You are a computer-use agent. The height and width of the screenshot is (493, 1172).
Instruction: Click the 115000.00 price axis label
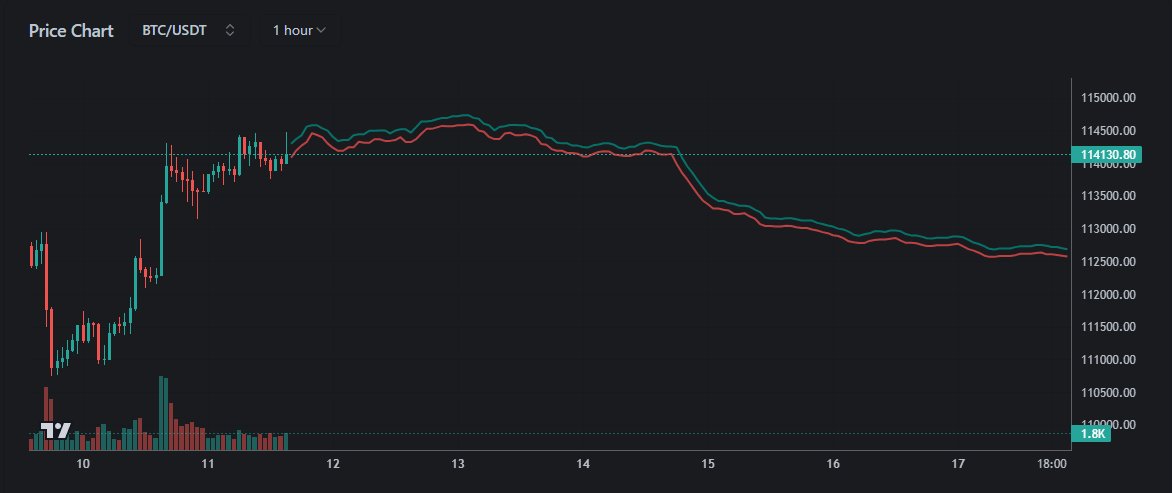pos(1108,98)
